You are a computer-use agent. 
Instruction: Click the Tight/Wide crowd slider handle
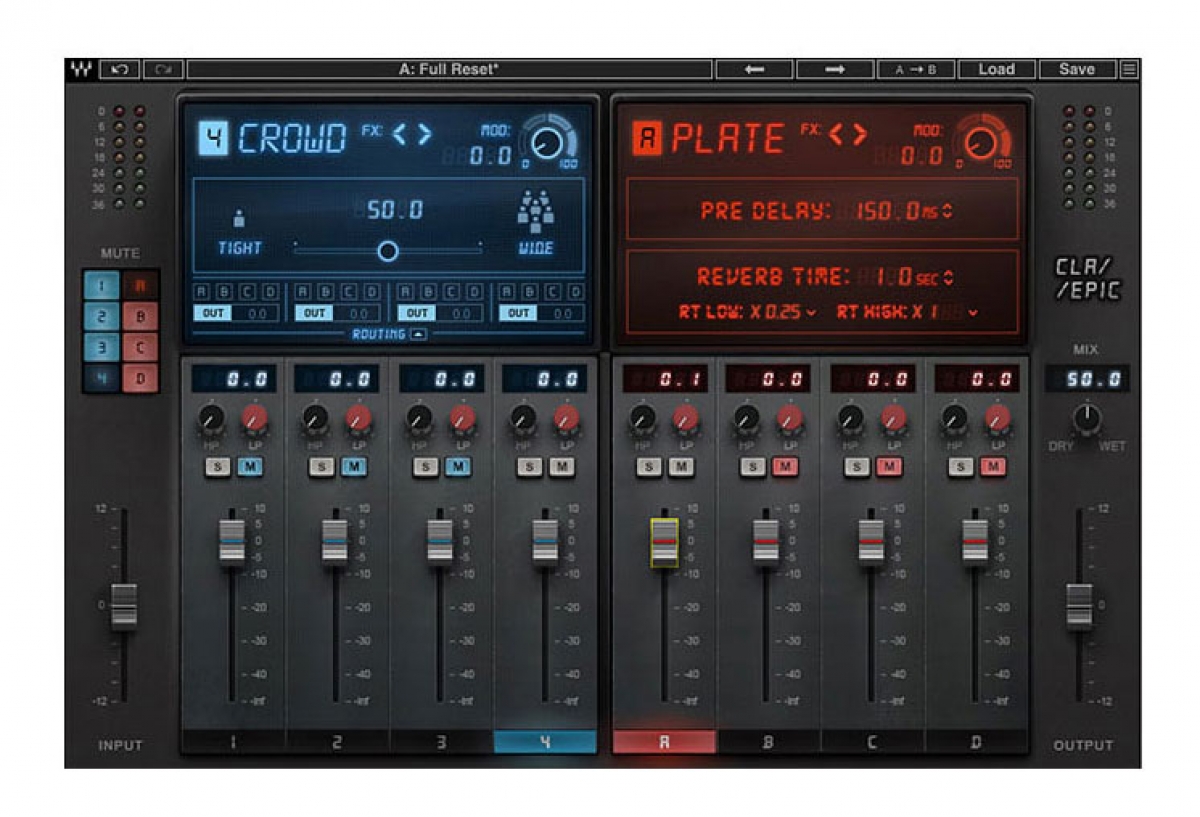388,251
